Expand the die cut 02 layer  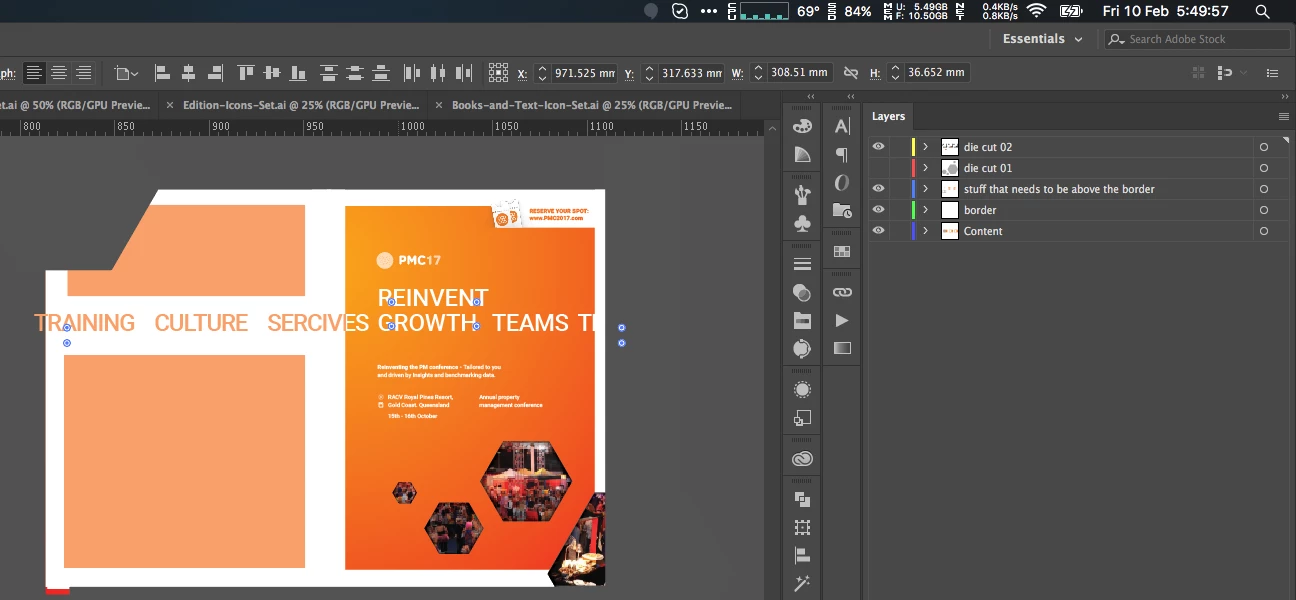(x=926, y=147)
